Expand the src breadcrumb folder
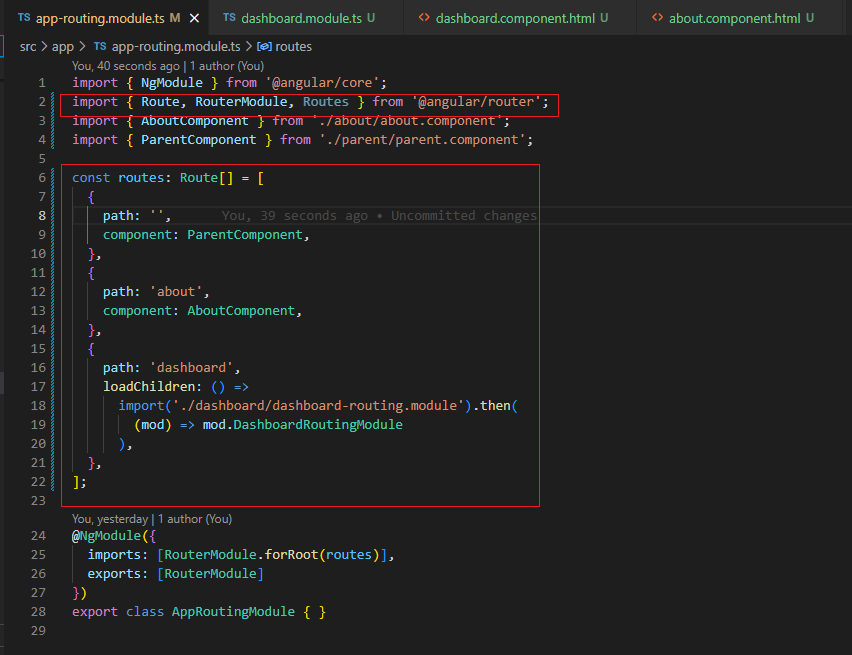The height and width of the screenshot is (655, 852). coord(28,46)
